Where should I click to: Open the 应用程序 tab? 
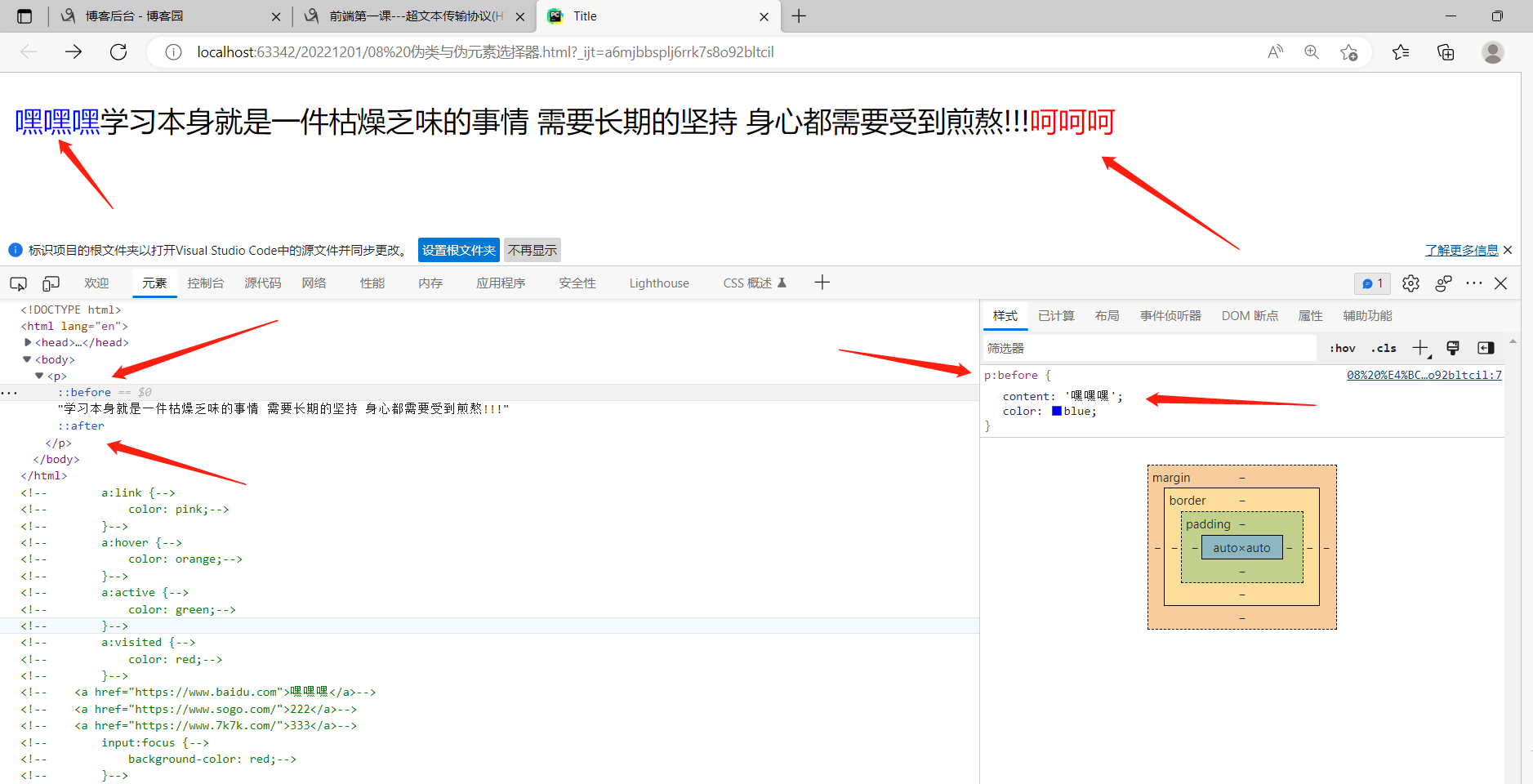tap(501, 283)
